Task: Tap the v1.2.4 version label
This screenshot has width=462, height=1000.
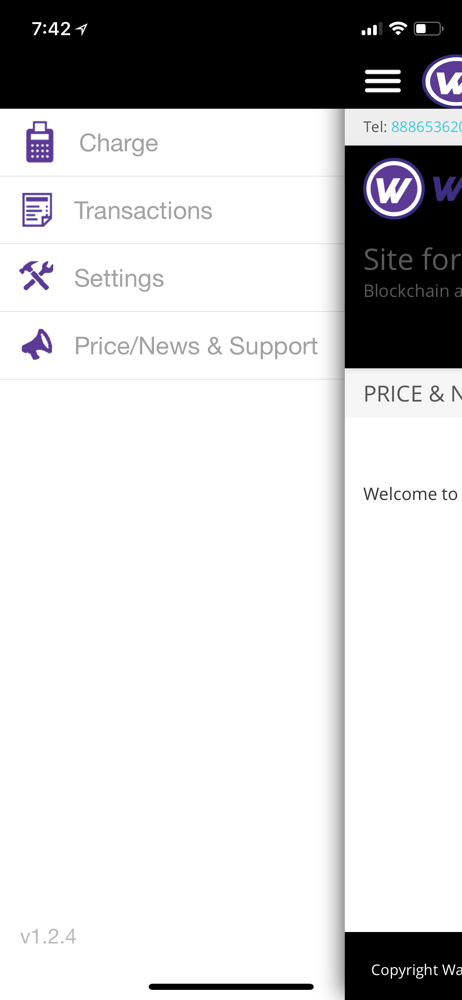Action: point(48,936)
